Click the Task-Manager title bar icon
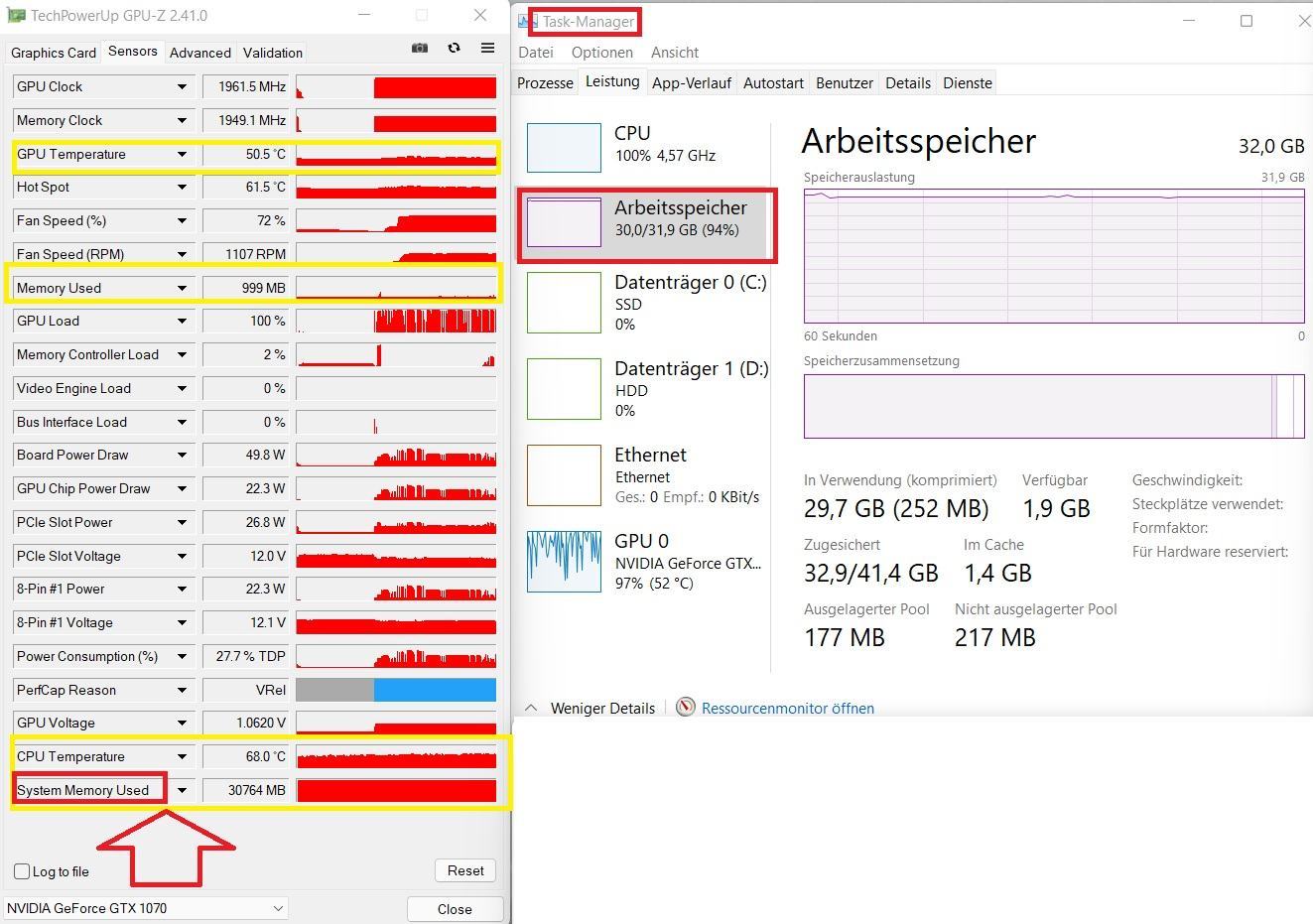 click(528, 21)
